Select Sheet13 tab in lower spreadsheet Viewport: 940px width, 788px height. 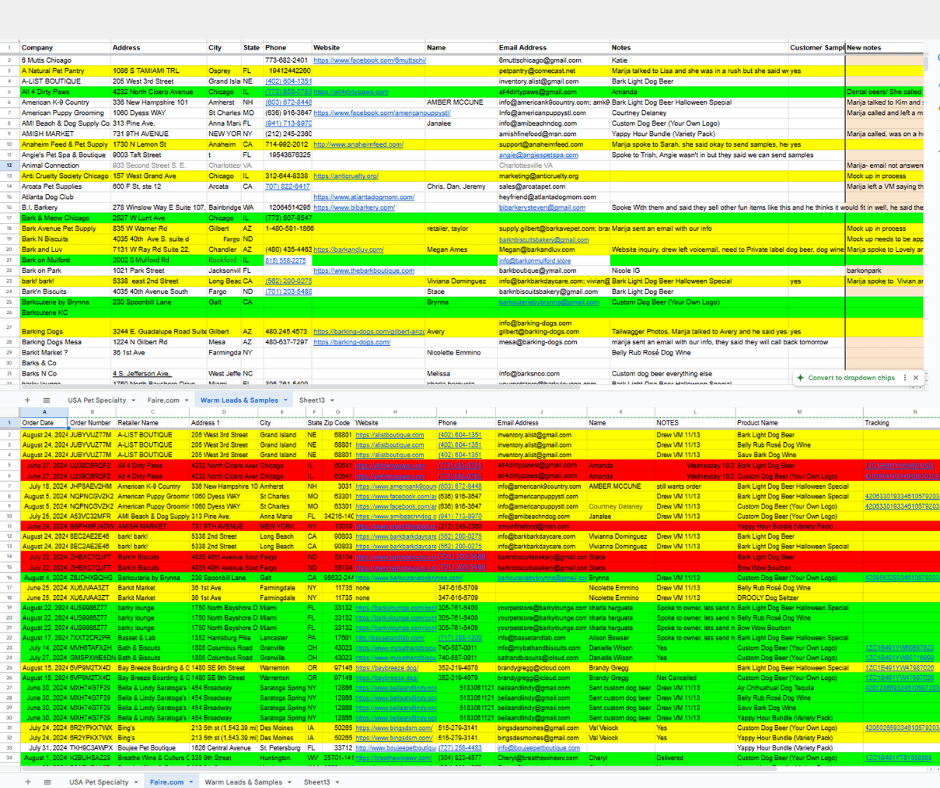317,782
